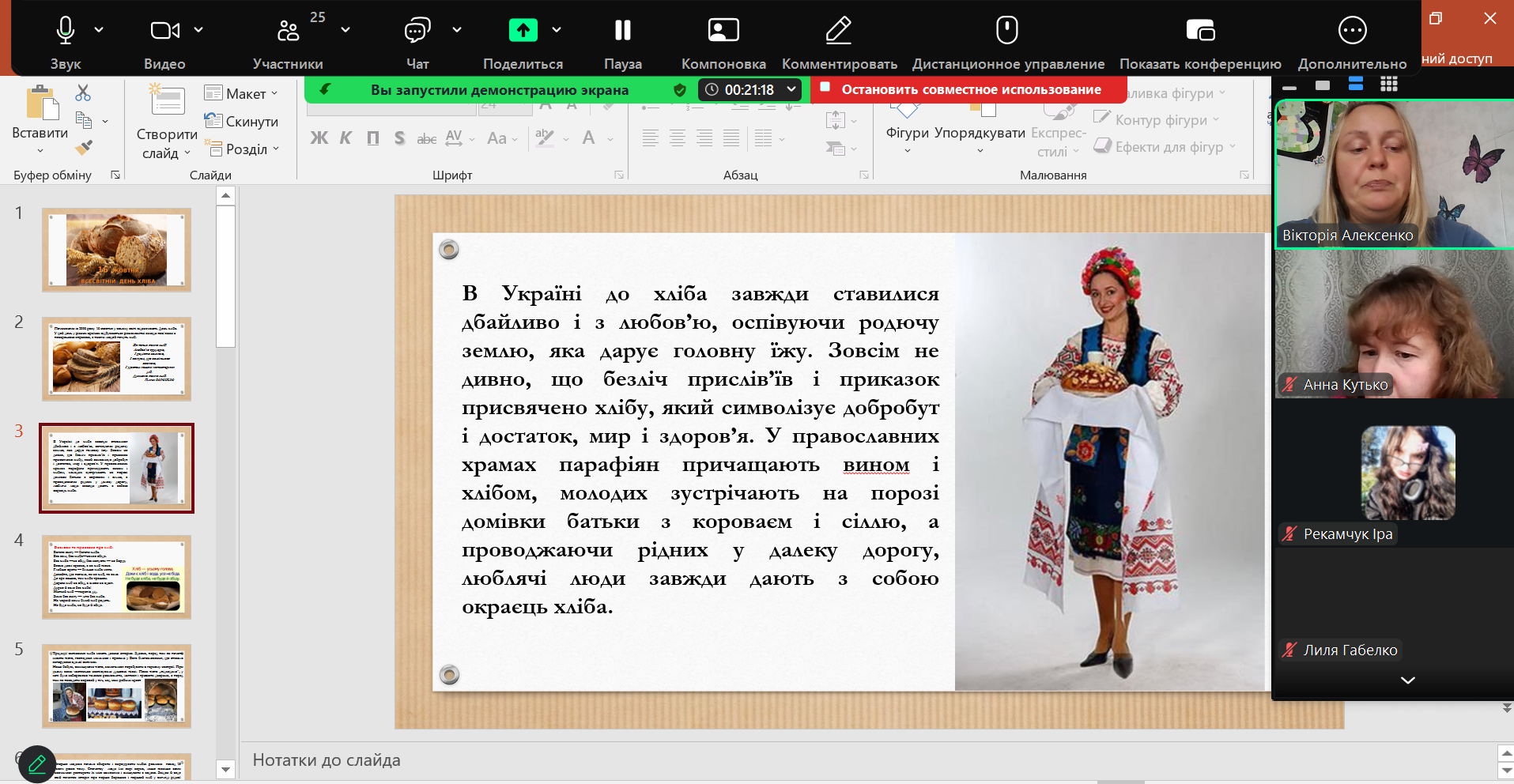Click the green Поделиться share icon
The height and width of the screenshot is (784, 1514).
523,31
